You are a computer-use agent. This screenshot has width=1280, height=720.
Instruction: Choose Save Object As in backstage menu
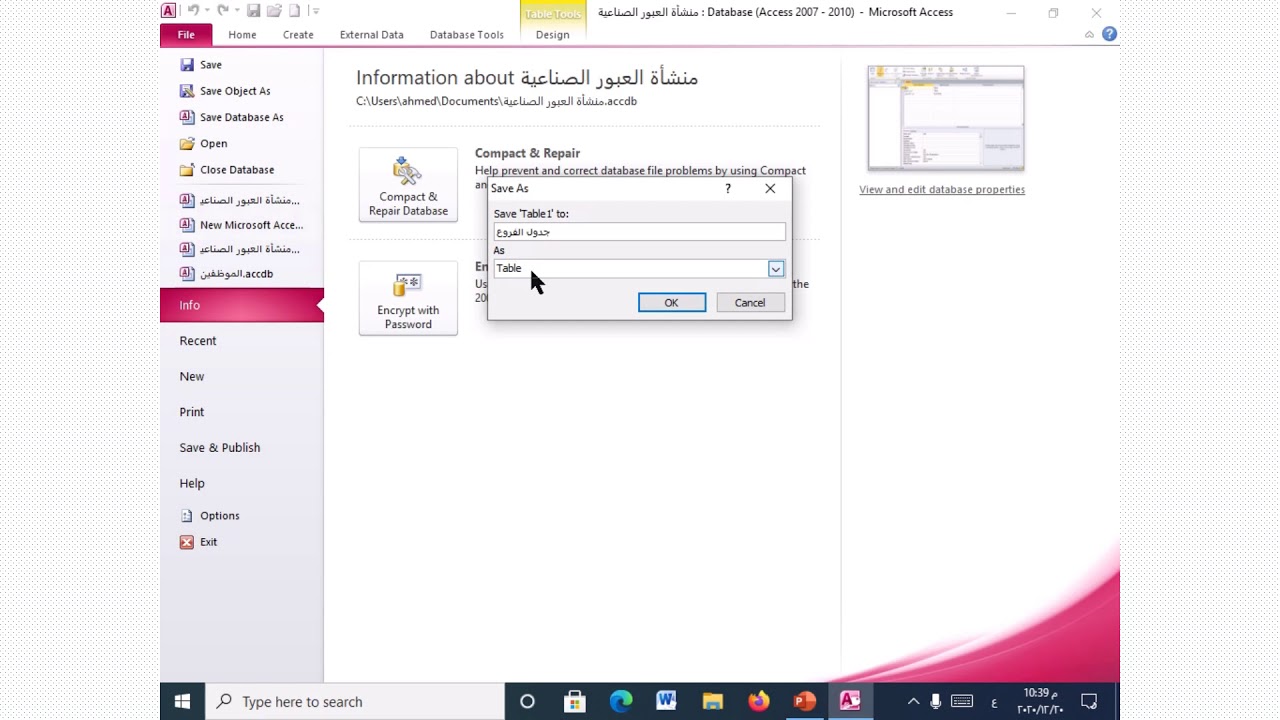point(225,91)
